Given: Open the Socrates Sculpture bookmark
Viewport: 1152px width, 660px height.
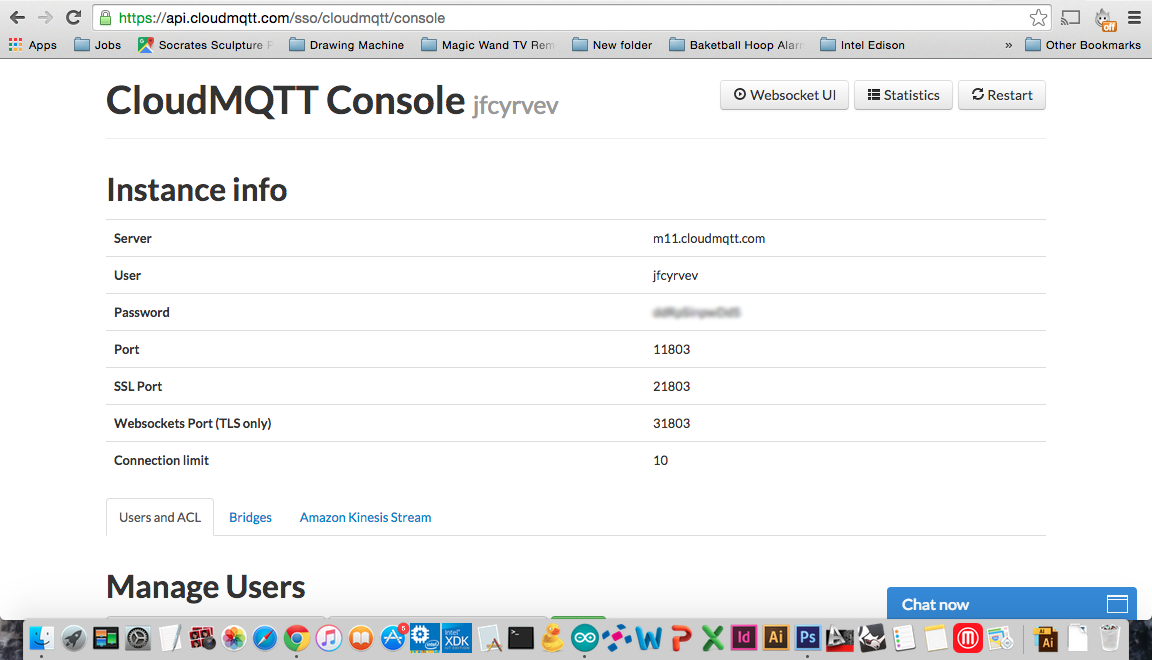Looking at the screenshot, I should click(x=205, y=45).
